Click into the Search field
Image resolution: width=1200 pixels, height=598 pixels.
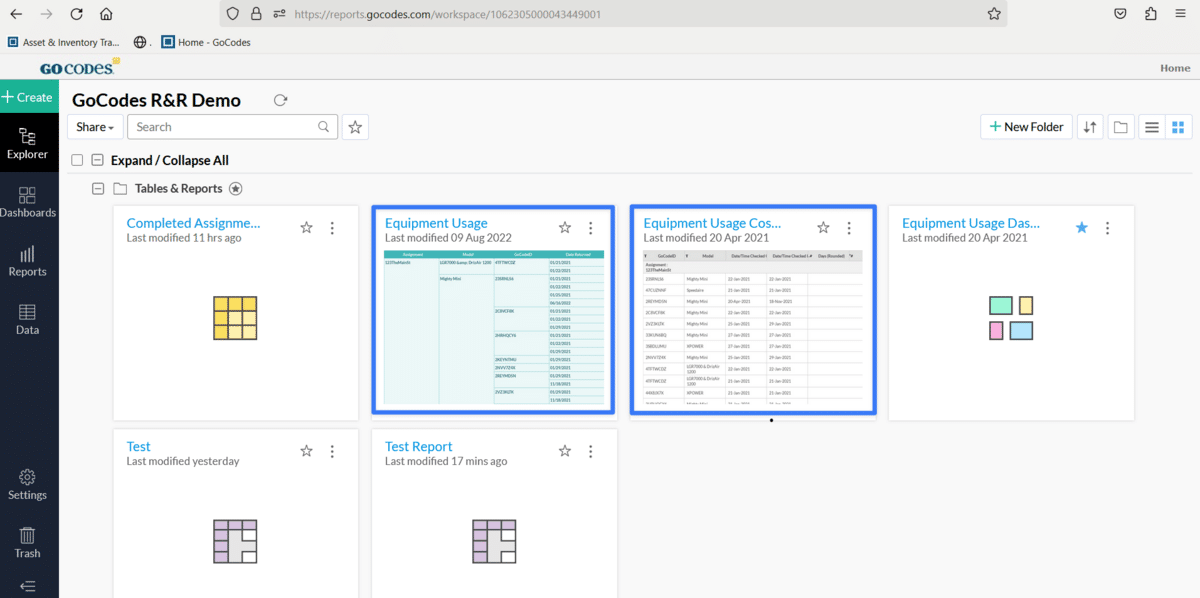pyautogui.click(x=232, y=127)
